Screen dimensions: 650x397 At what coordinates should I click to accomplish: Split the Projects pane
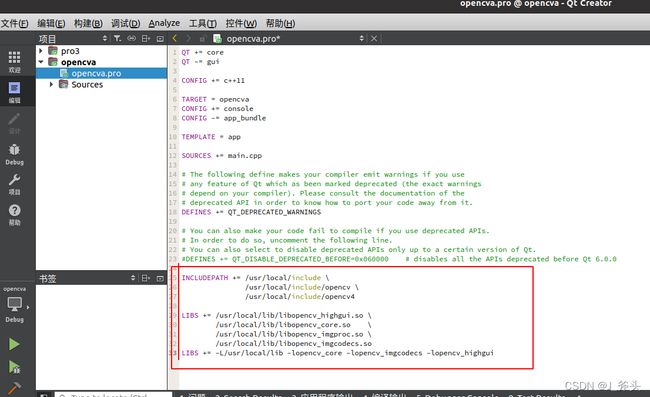tap(146, 39)
